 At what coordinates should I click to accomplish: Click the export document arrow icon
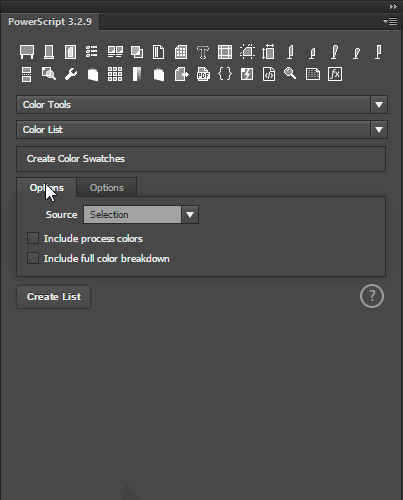tap(181, 74)
